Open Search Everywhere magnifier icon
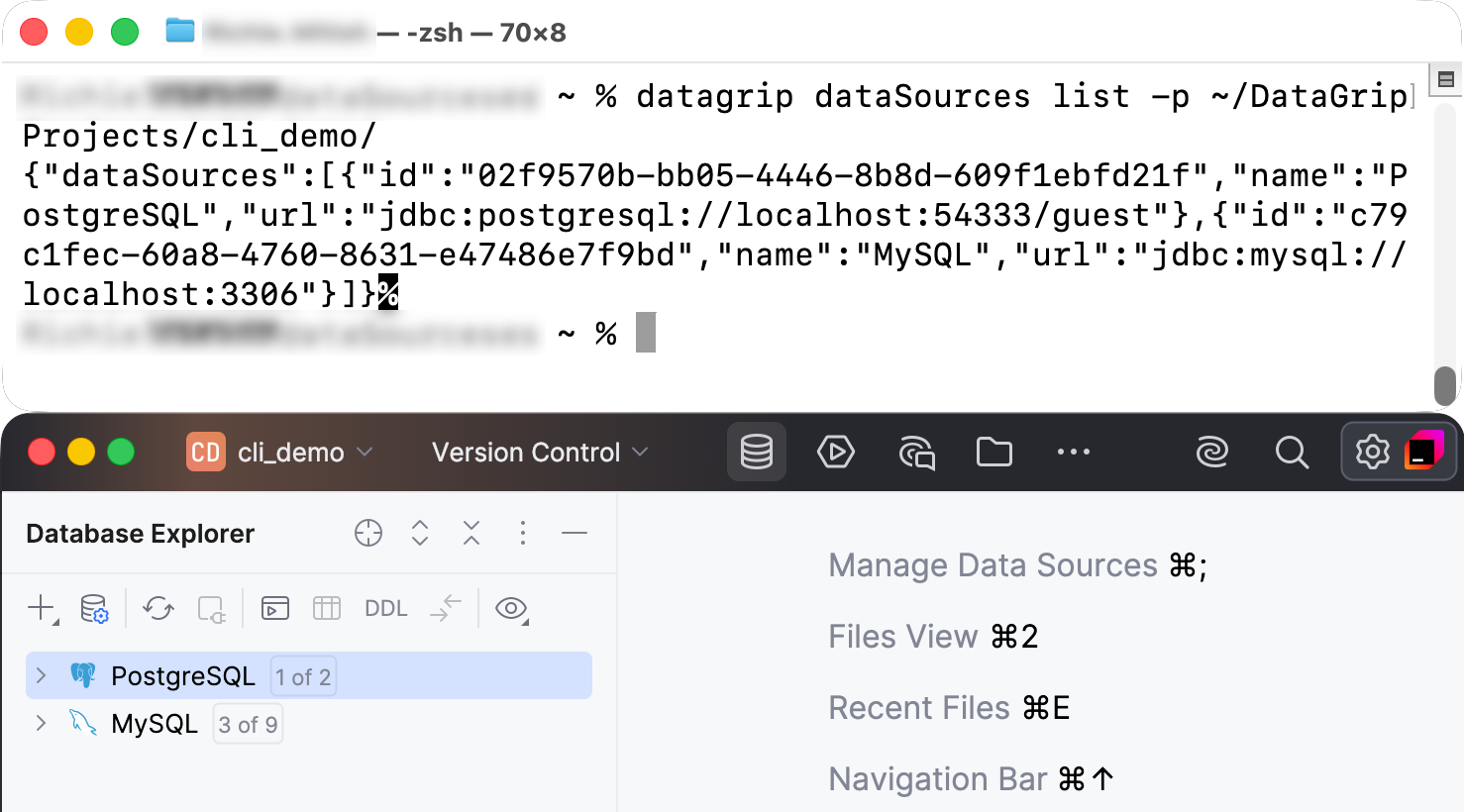 coord(1292,453)
